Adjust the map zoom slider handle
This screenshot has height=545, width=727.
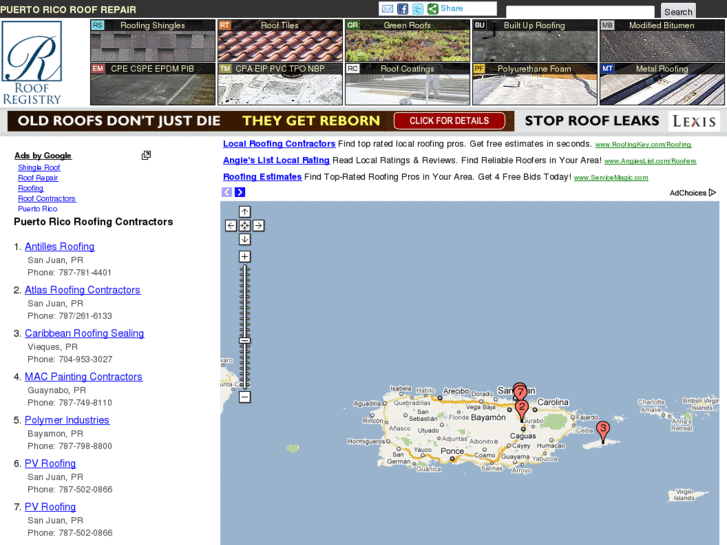point(245,340)
